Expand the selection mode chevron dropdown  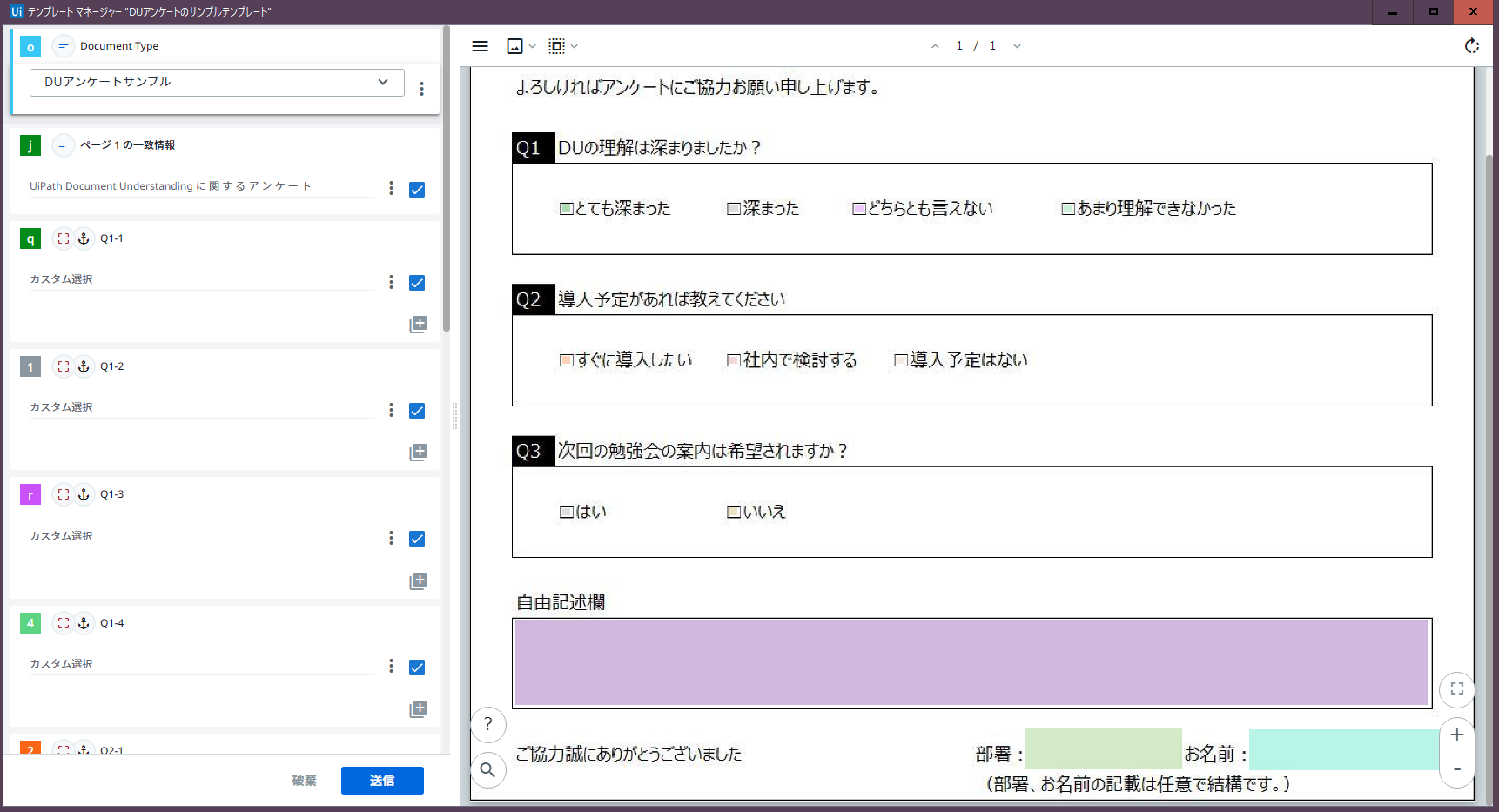tap(575, 46)
